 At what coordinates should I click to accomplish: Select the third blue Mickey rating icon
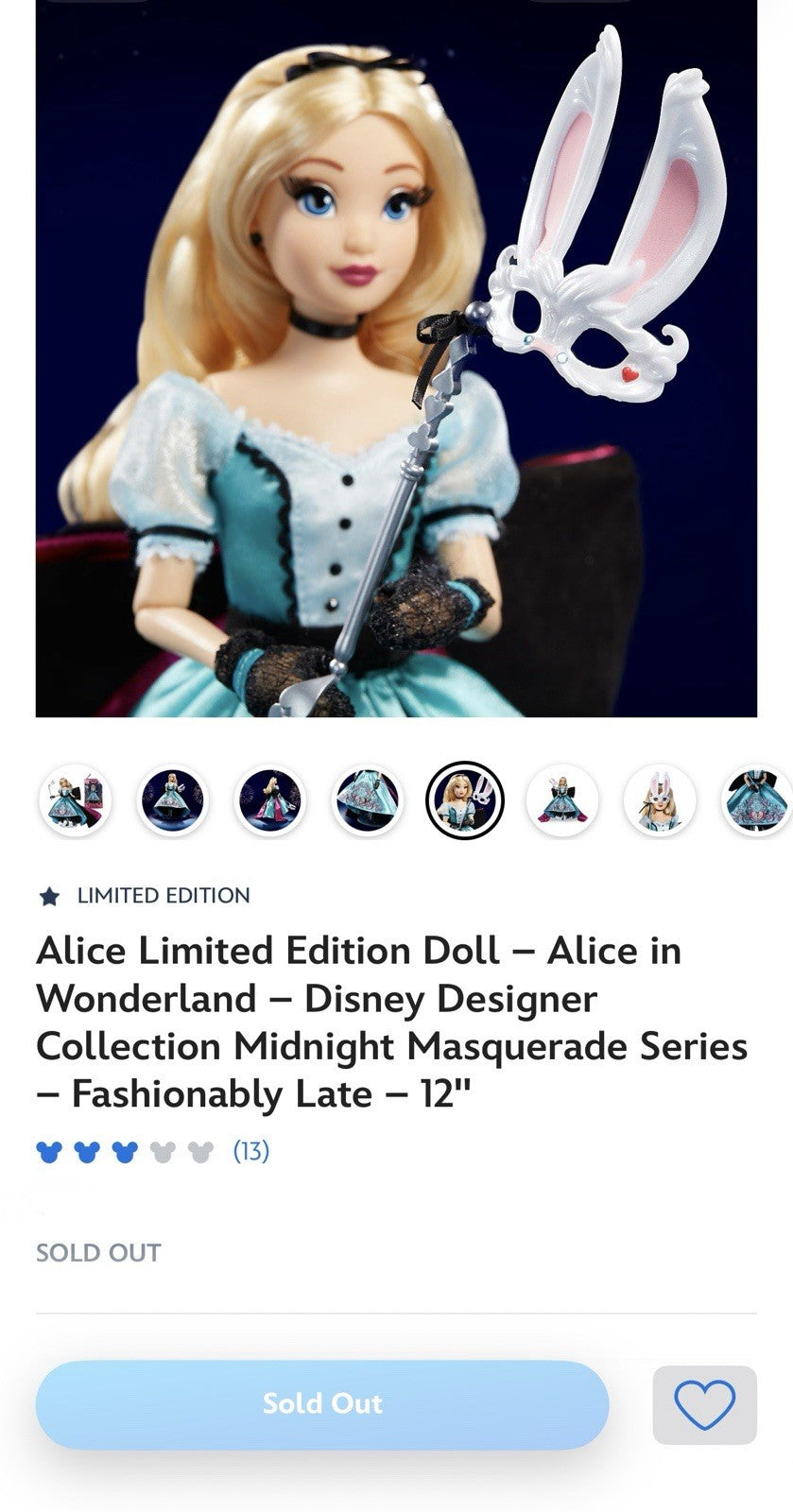pos(125,1151)
